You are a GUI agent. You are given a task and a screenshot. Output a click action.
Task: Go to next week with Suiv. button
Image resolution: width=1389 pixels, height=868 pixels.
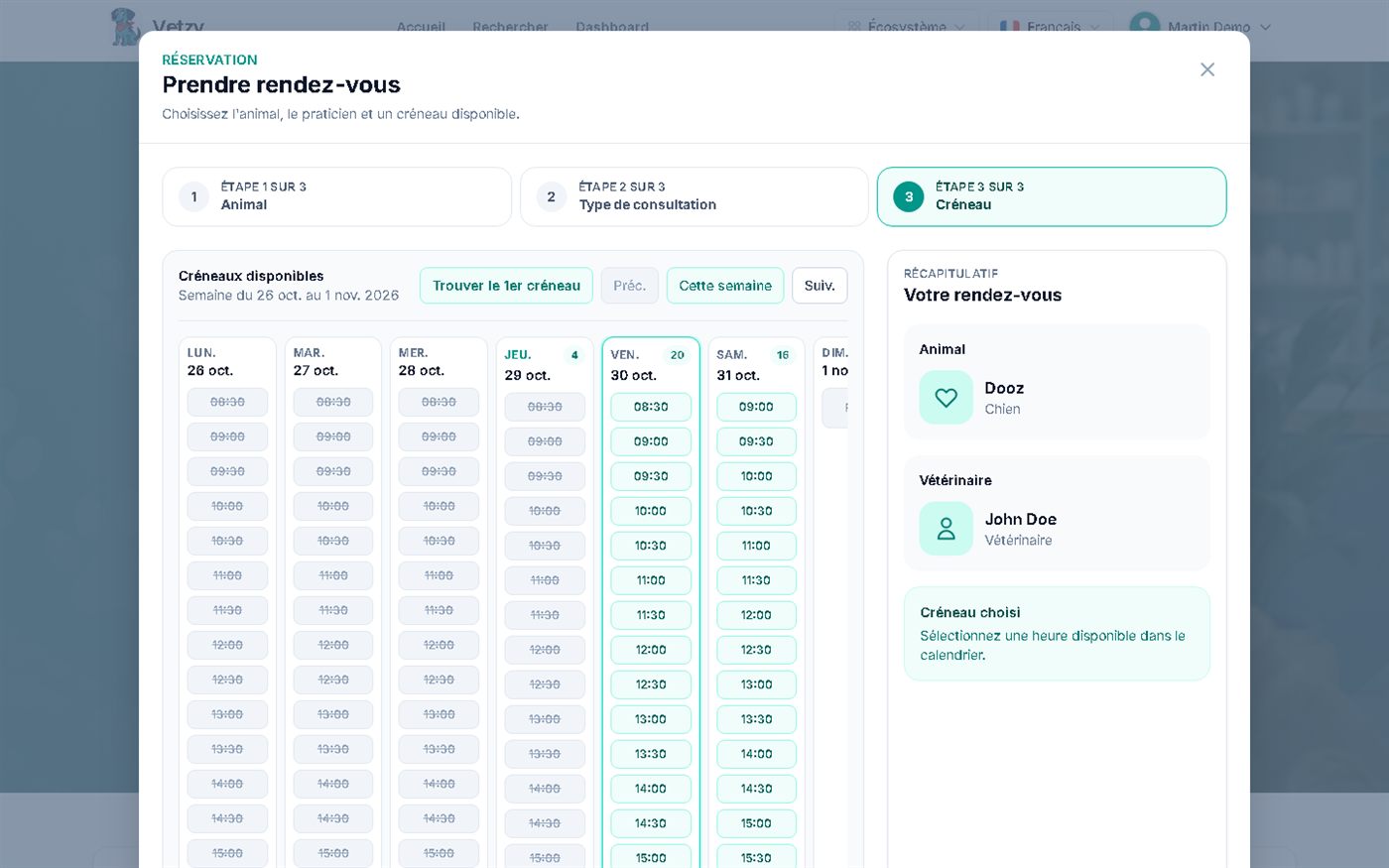point(820,286)
